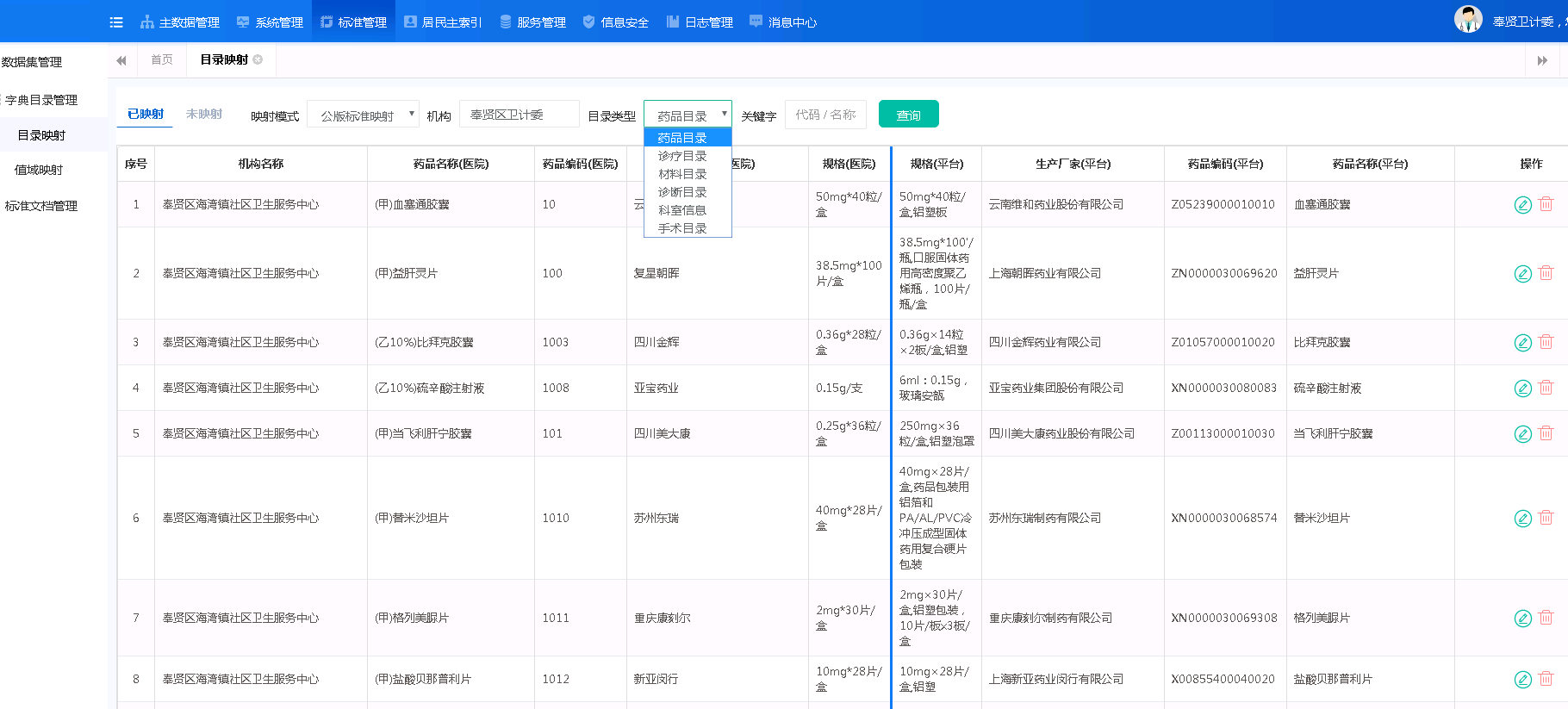Viewport: 1568px width, 709px height.
Task: Go to 值域映射 in sidebar
Action: coord(39,170)
